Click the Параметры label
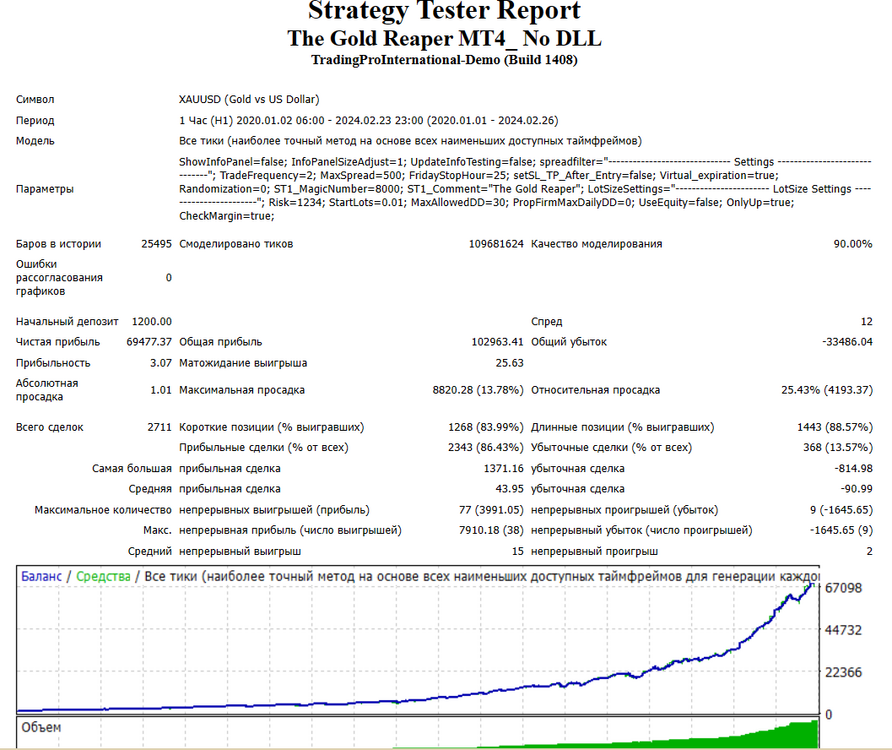The width and height of the screenshot is (892, 750). pos(44,189)
